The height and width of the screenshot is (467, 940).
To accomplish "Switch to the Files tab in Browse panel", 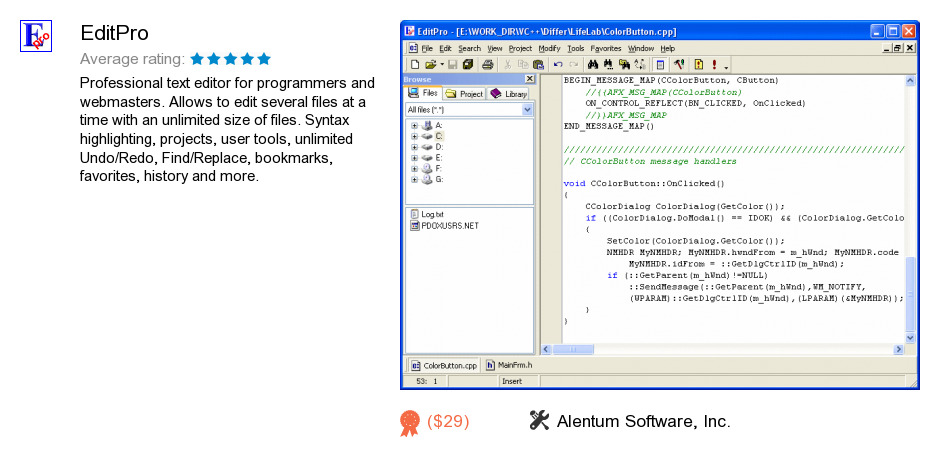I will coord(423,93).
